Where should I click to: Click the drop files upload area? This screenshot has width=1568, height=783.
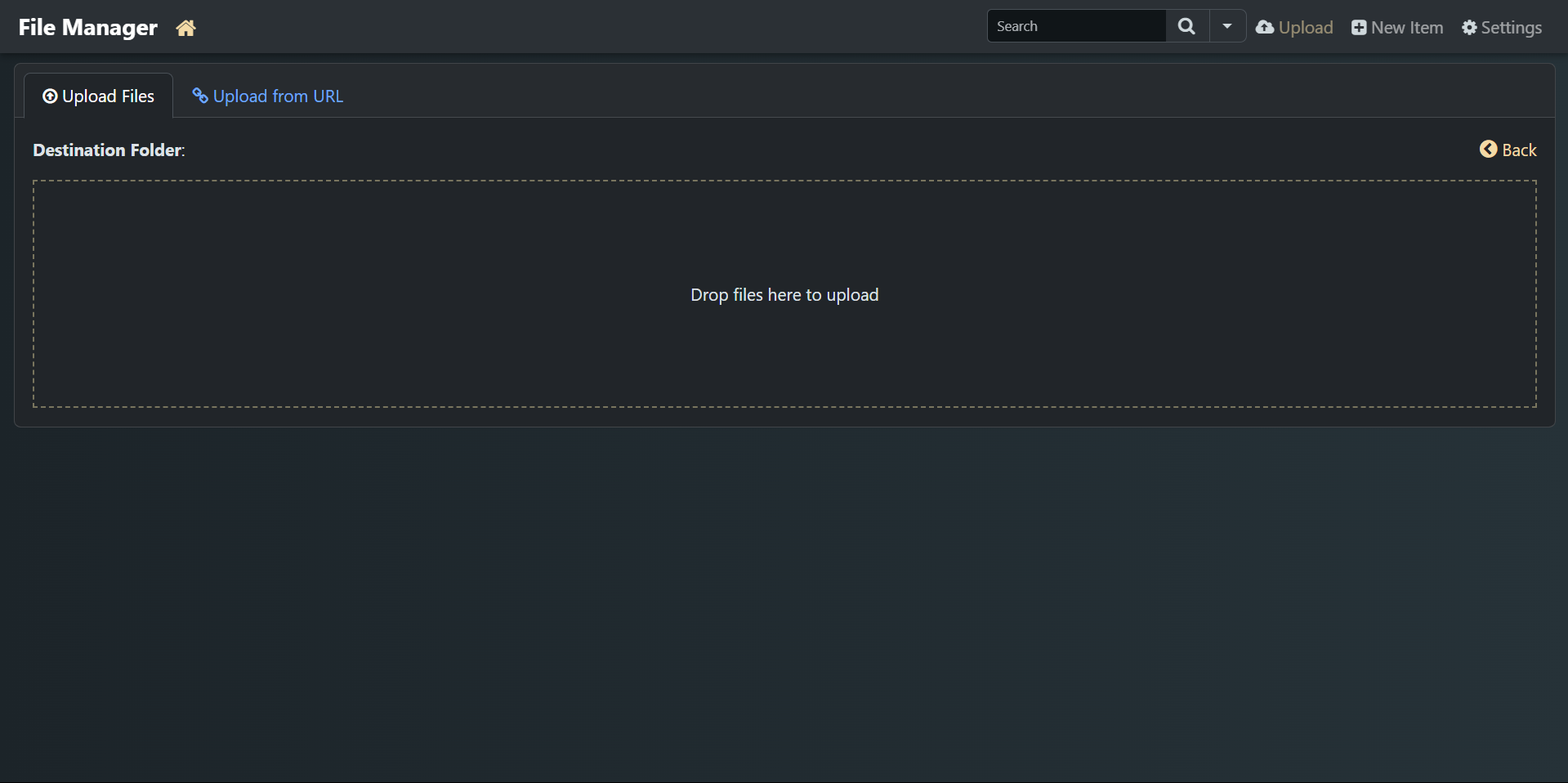point(784,294)
